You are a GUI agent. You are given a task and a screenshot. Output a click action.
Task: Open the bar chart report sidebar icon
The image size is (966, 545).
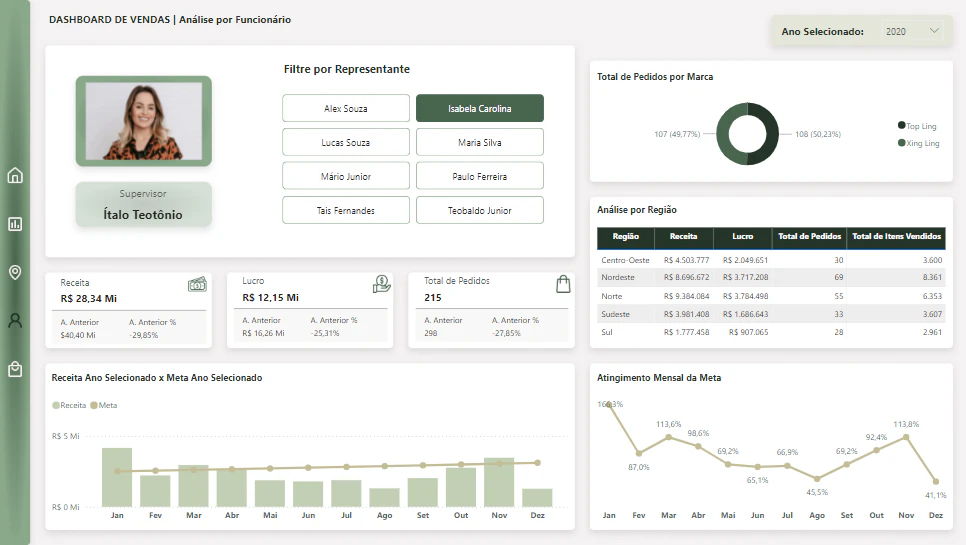click(x=15, y=224)
